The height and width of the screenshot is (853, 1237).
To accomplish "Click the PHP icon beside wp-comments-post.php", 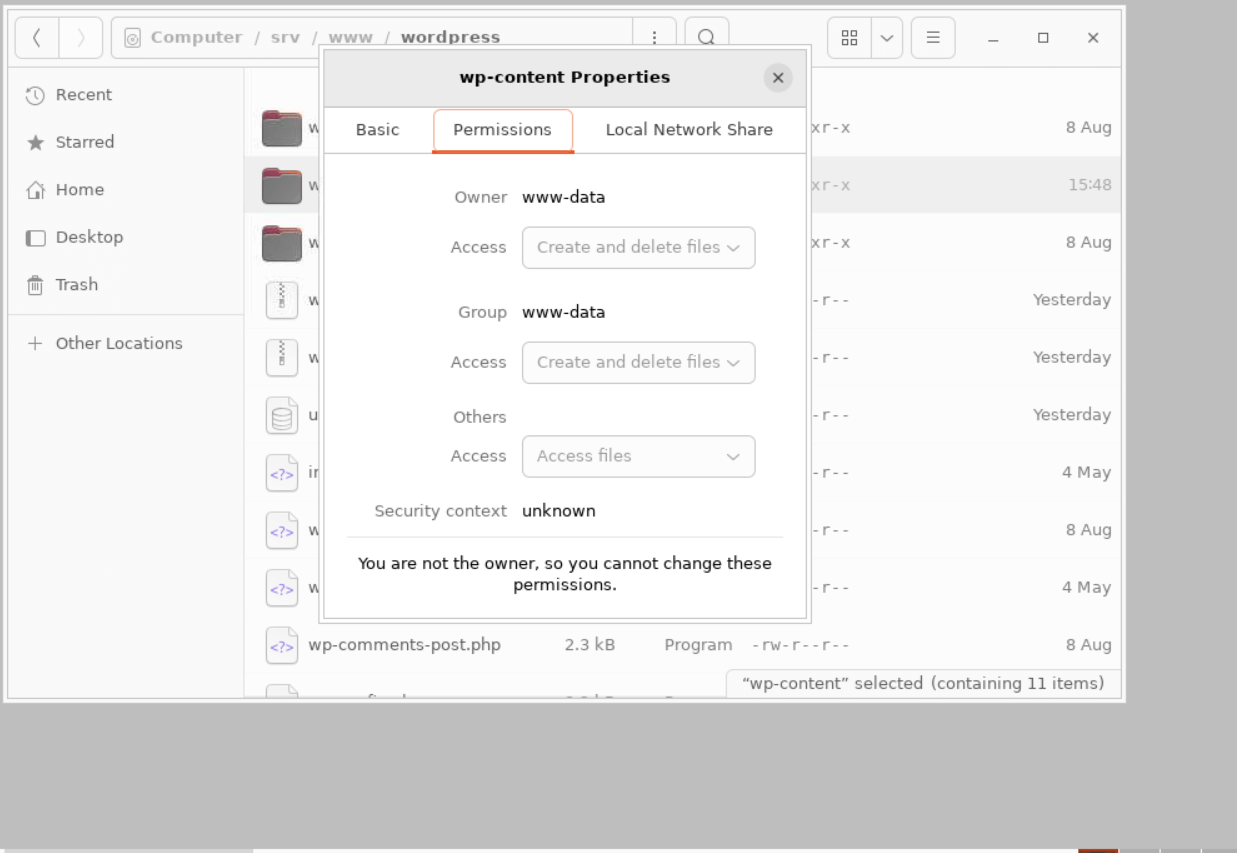I will point(282,645).
